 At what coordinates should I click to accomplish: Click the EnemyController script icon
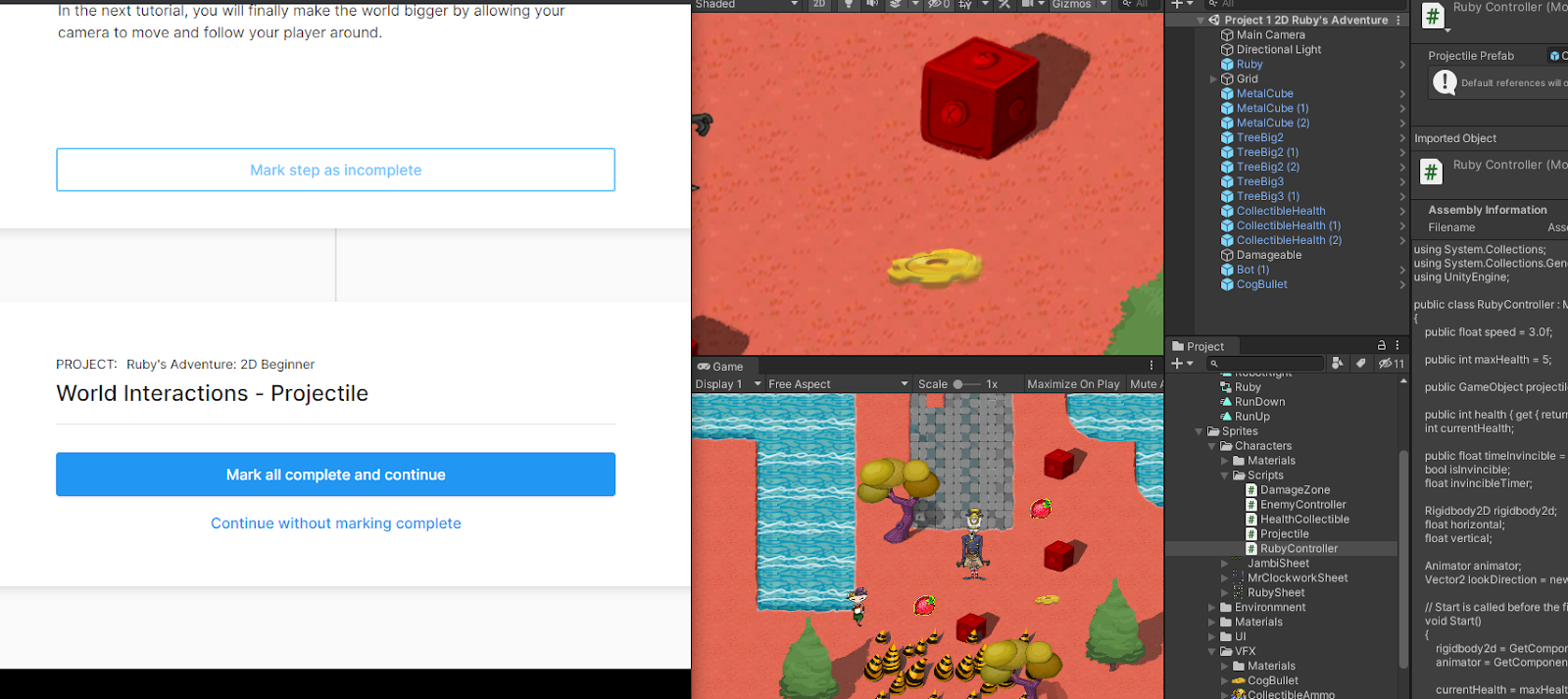coord(1251,505)
